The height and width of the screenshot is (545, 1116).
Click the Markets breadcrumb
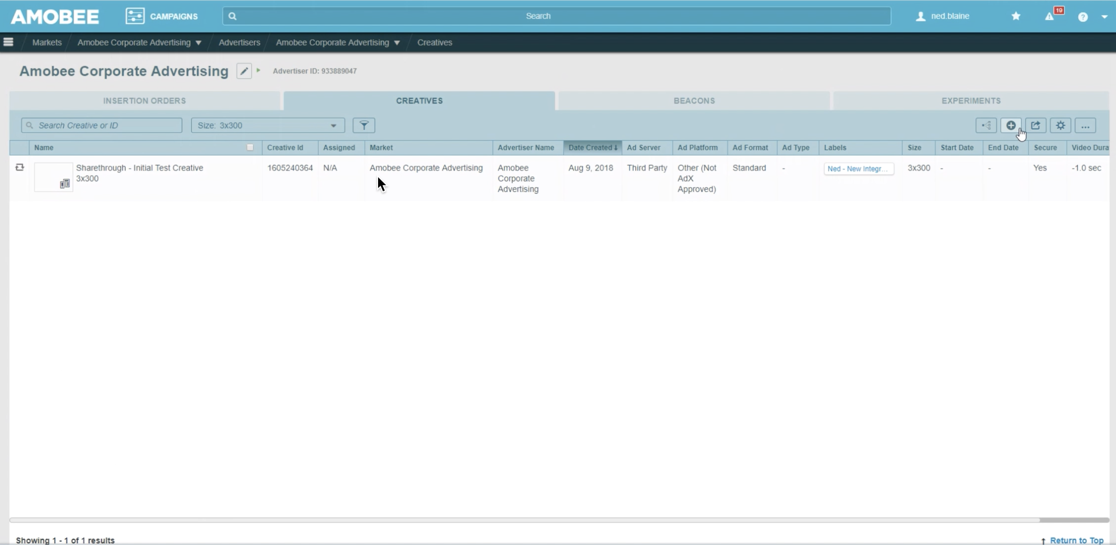tap(47, 43)
